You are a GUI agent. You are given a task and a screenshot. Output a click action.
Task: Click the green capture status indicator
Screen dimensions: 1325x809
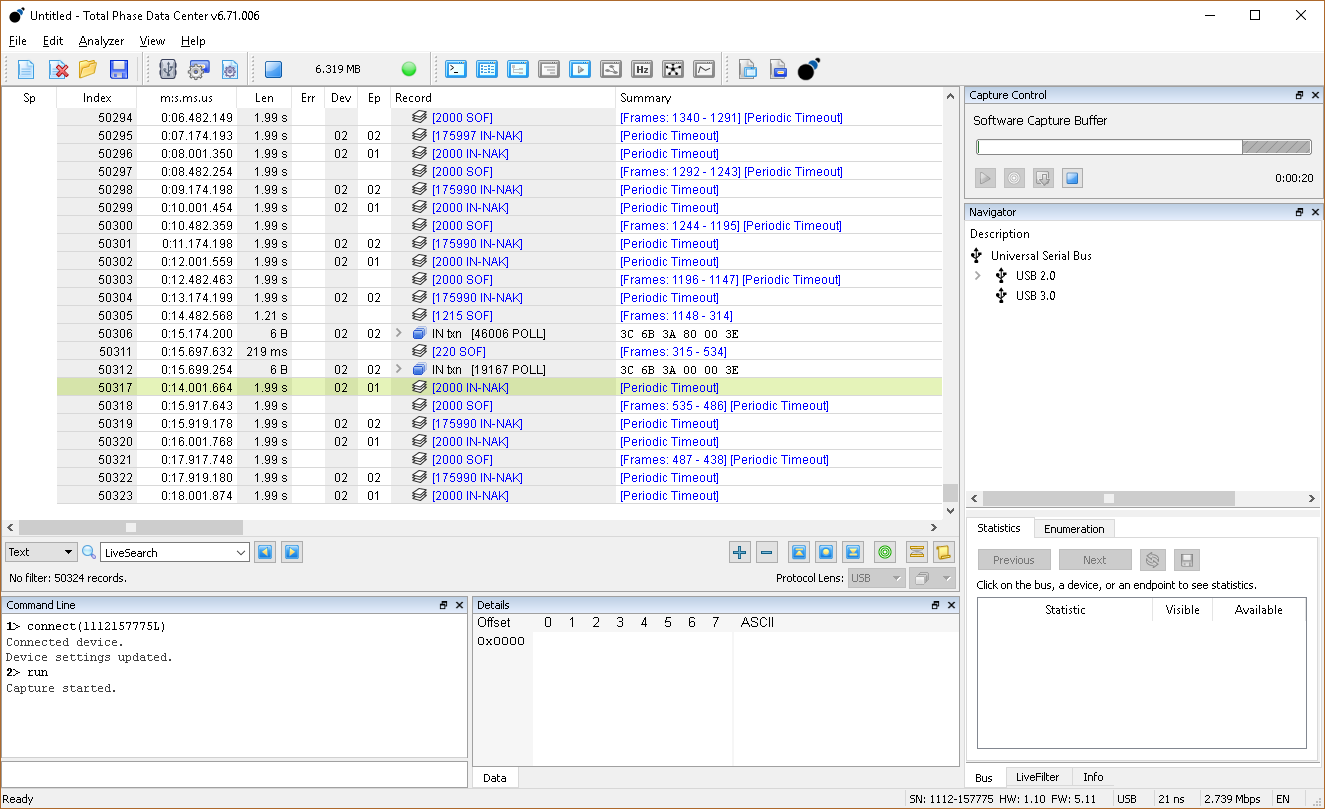point(408,69)
